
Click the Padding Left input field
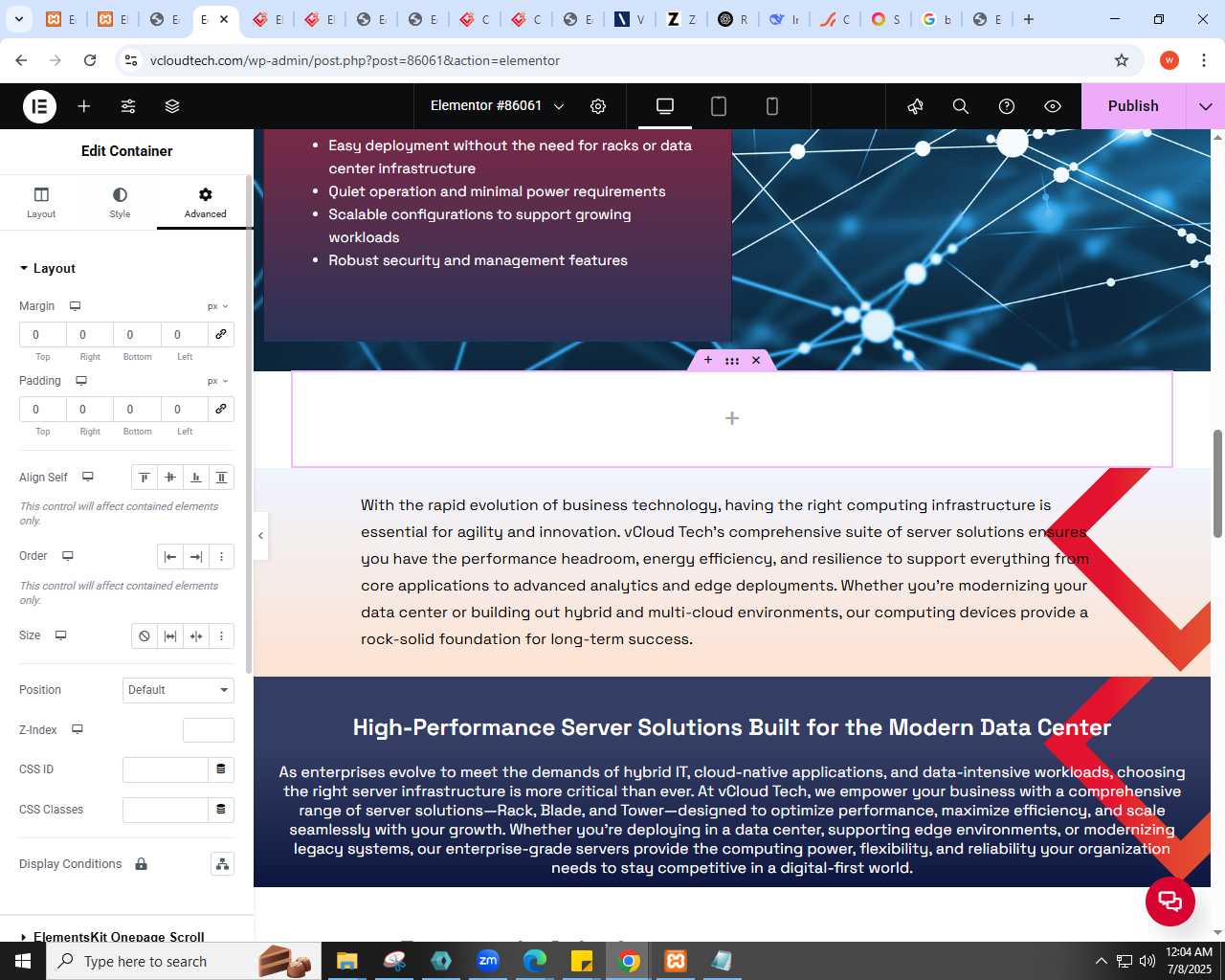[x=184, y=409]
